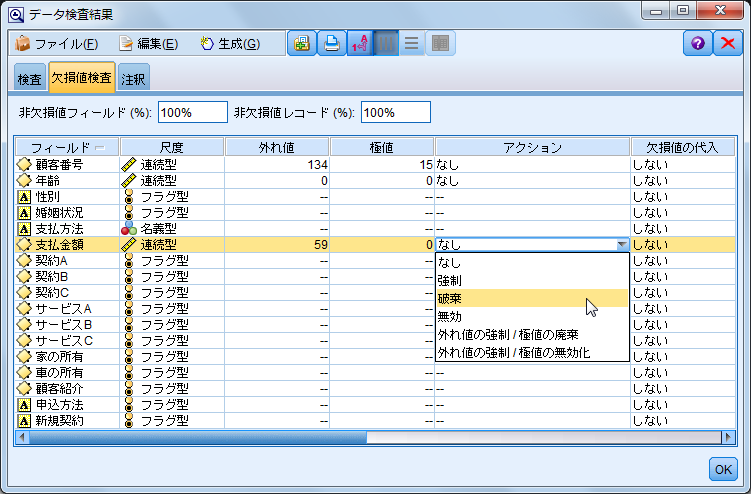Viewport: 751px width, 494px height.
Task: Click the diamond icon beside 契約A
Action: tap(24, 261)
